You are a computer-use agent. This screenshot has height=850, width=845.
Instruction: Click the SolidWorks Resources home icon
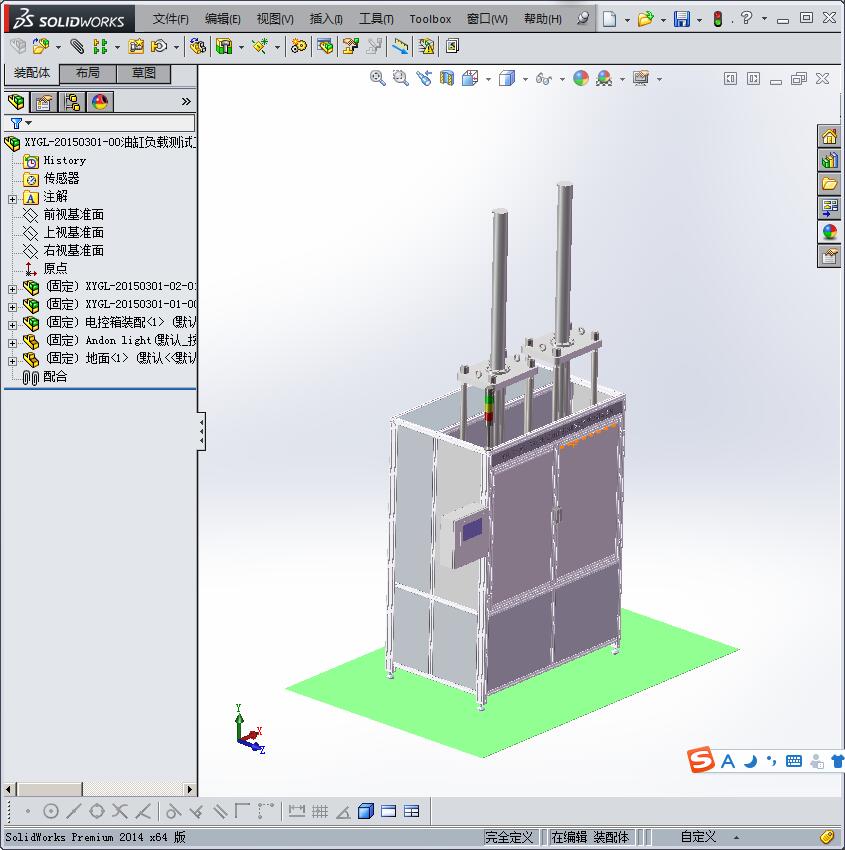point(829,137)
